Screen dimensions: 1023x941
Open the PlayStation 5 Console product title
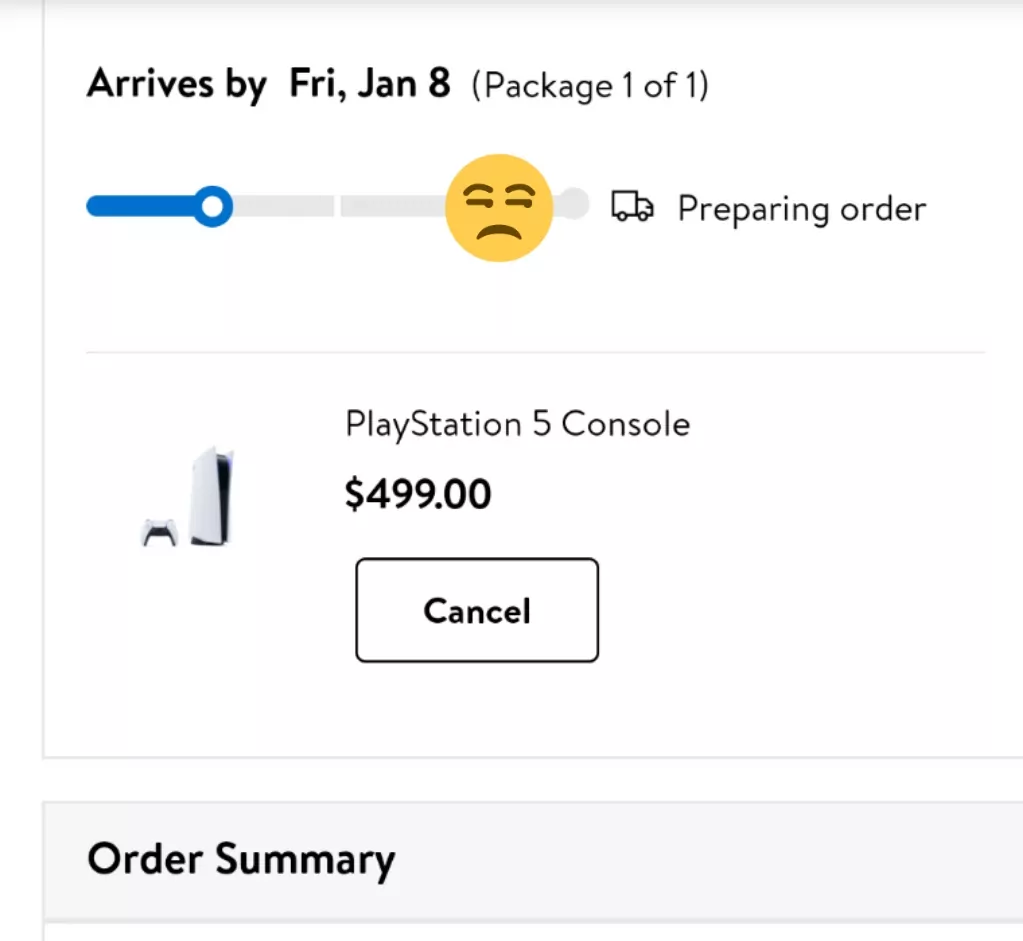click(x=517, y=425)
